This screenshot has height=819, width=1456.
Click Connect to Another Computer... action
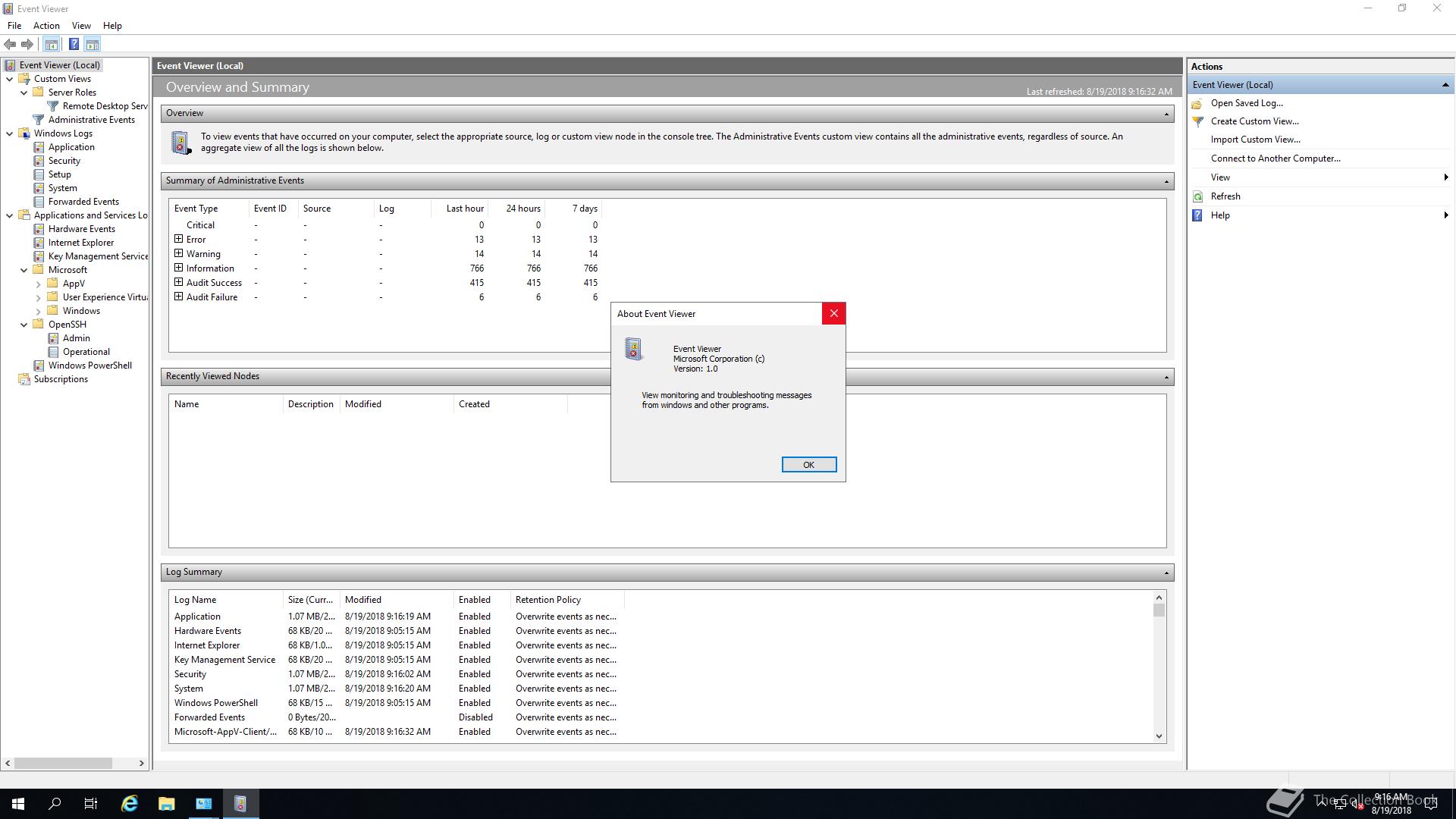pyautogui.click(x=1276, y=158)
